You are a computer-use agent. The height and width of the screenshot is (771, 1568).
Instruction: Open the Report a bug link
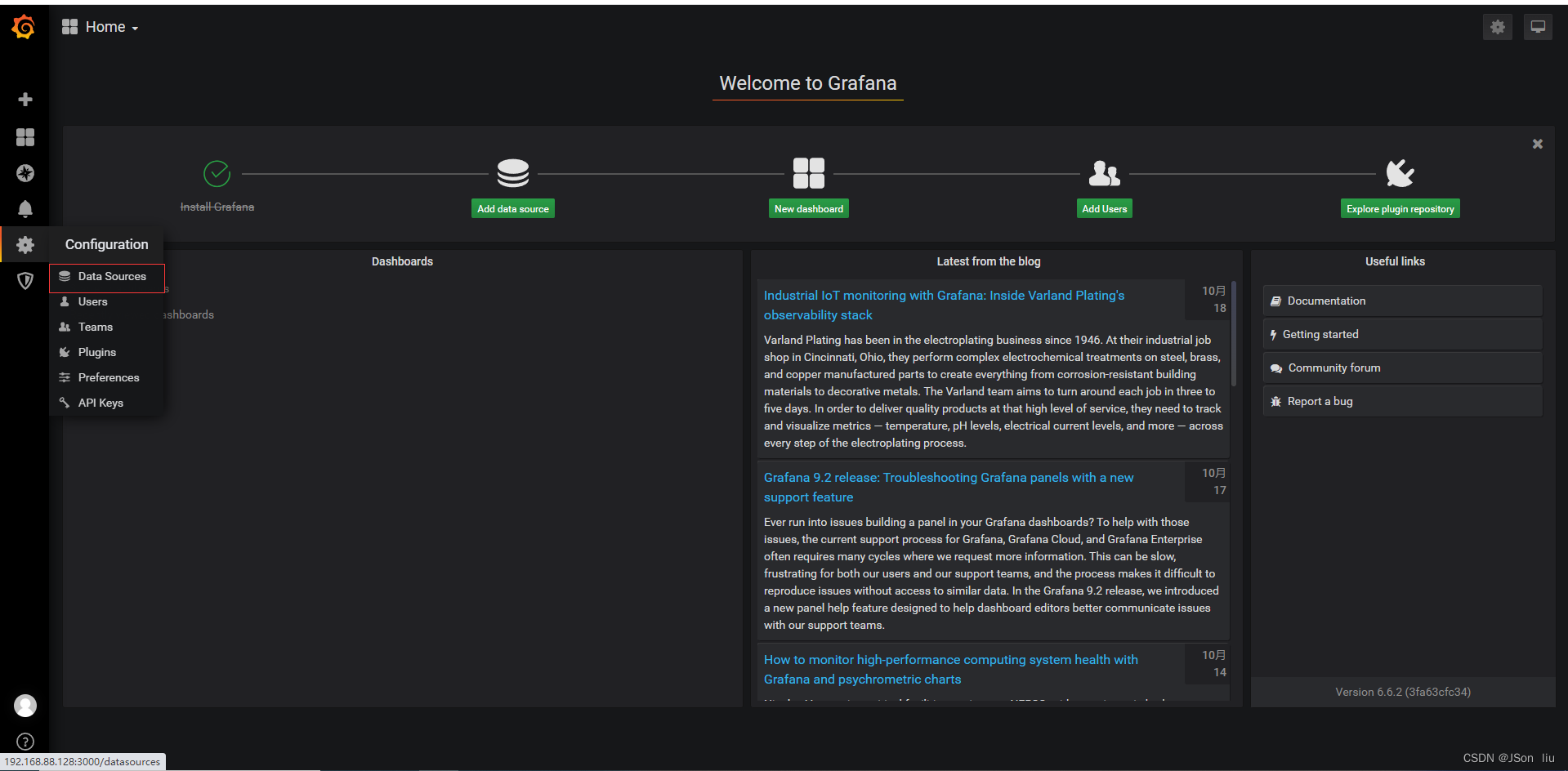[1402, 401]
